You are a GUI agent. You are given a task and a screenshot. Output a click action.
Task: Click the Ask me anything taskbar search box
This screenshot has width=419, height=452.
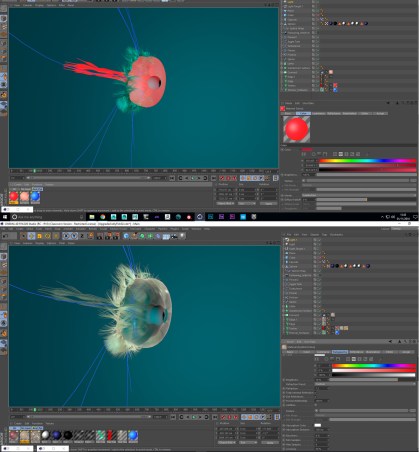click(x=49, y=217)
